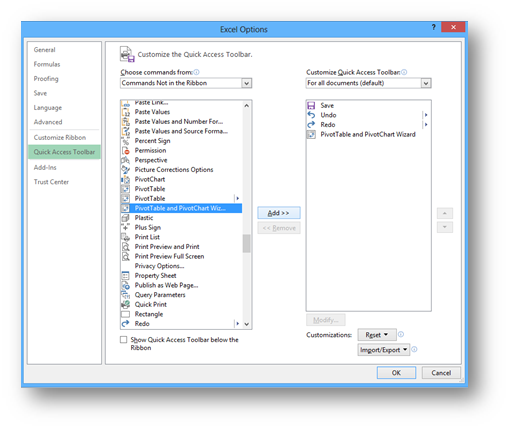This screenshot has height=430, width=510.
Task: Open the Choose commands from dropdown
Action: 246,83
